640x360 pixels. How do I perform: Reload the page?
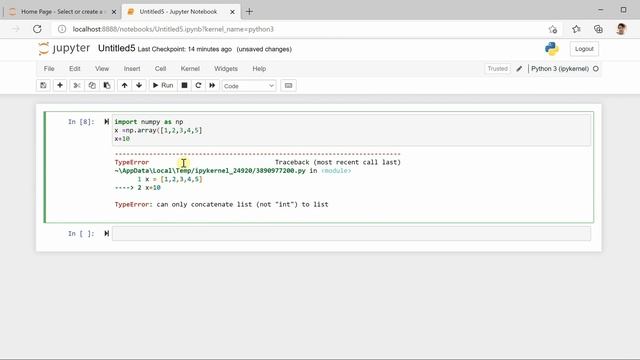pos(37,29)
